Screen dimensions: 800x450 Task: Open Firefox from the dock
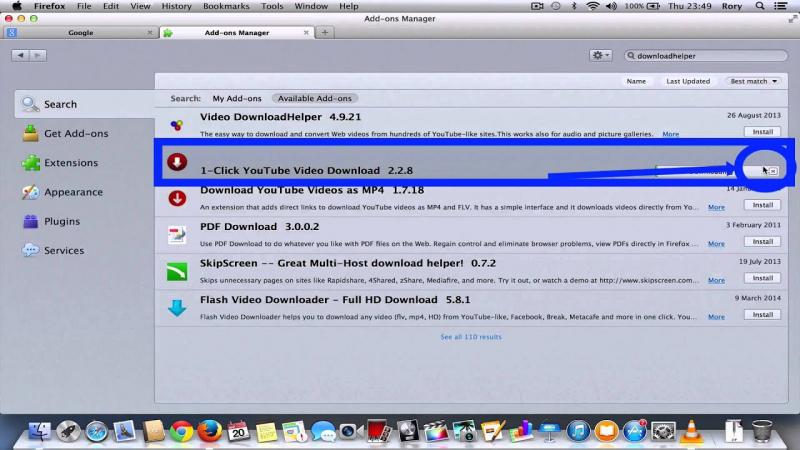pos(209,432)
